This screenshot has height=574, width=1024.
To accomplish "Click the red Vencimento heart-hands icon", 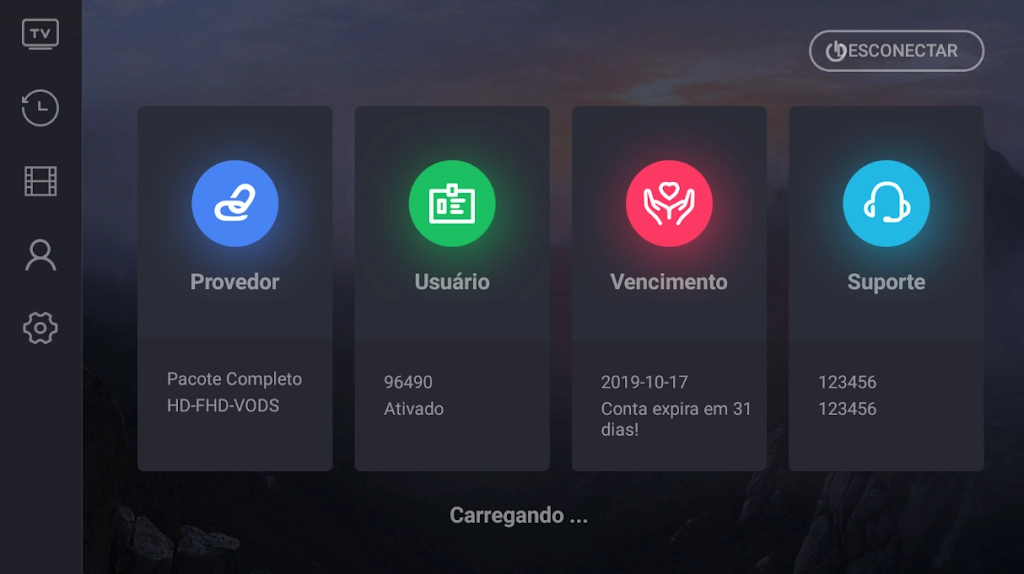I will pos(669,204).
